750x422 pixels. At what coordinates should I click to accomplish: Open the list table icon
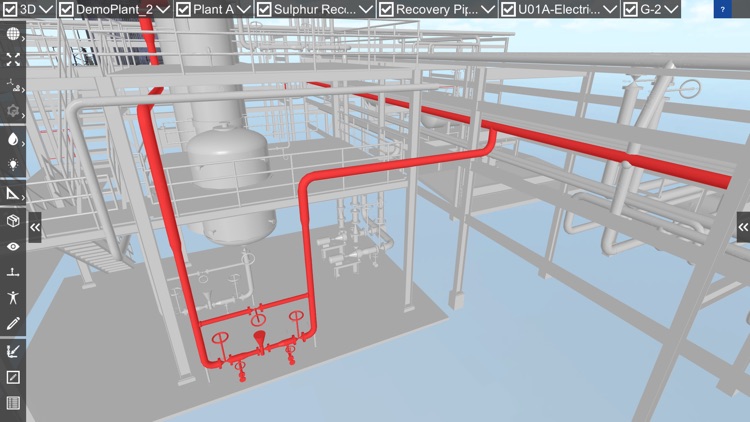click(x=13, y=403)
